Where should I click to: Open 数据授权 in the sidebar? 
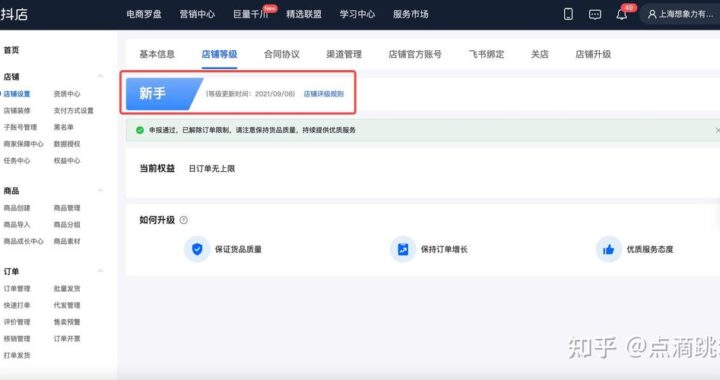point(67,144)
